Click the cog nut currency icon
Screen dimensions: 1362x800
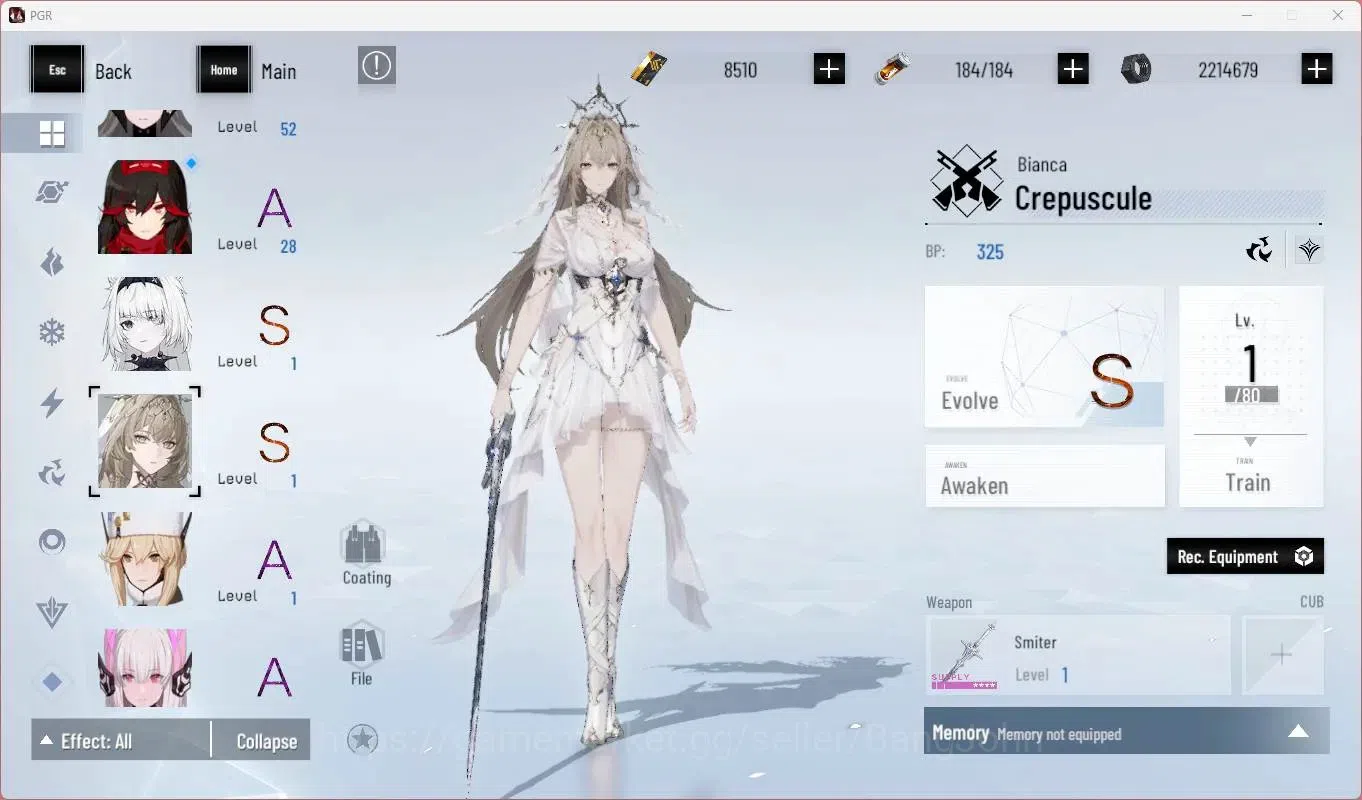[x=1136, y=69]
